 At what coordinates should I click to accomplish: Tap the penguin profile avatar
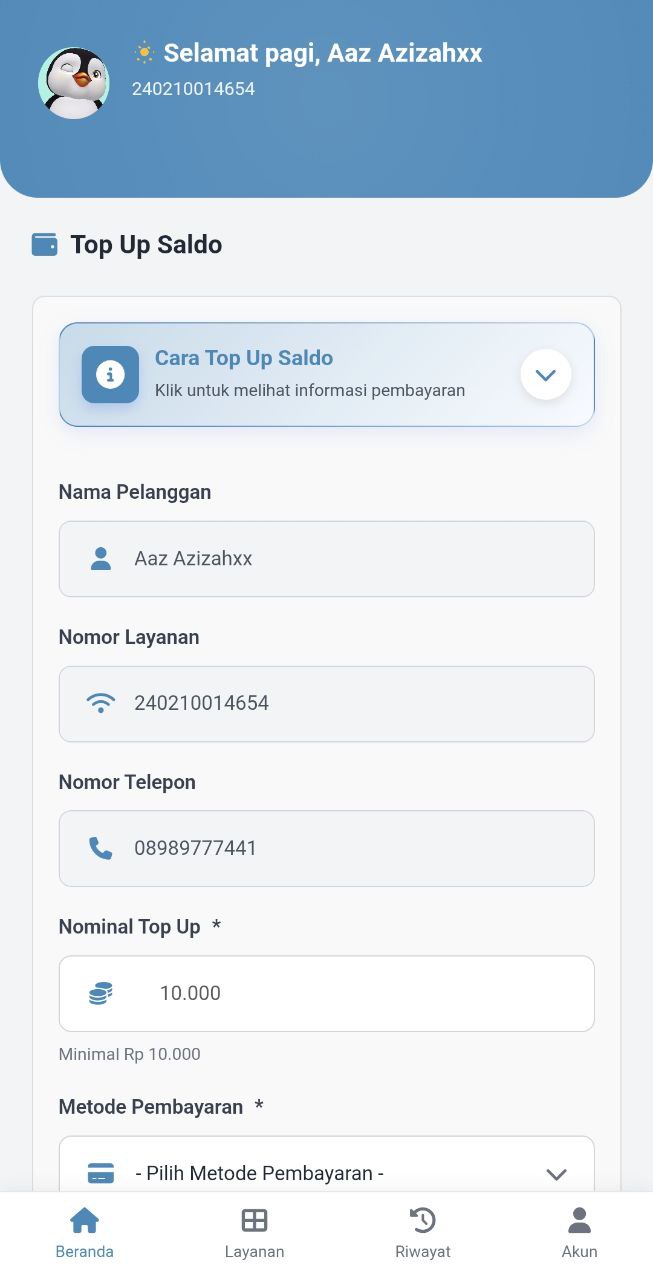(74, 83)
